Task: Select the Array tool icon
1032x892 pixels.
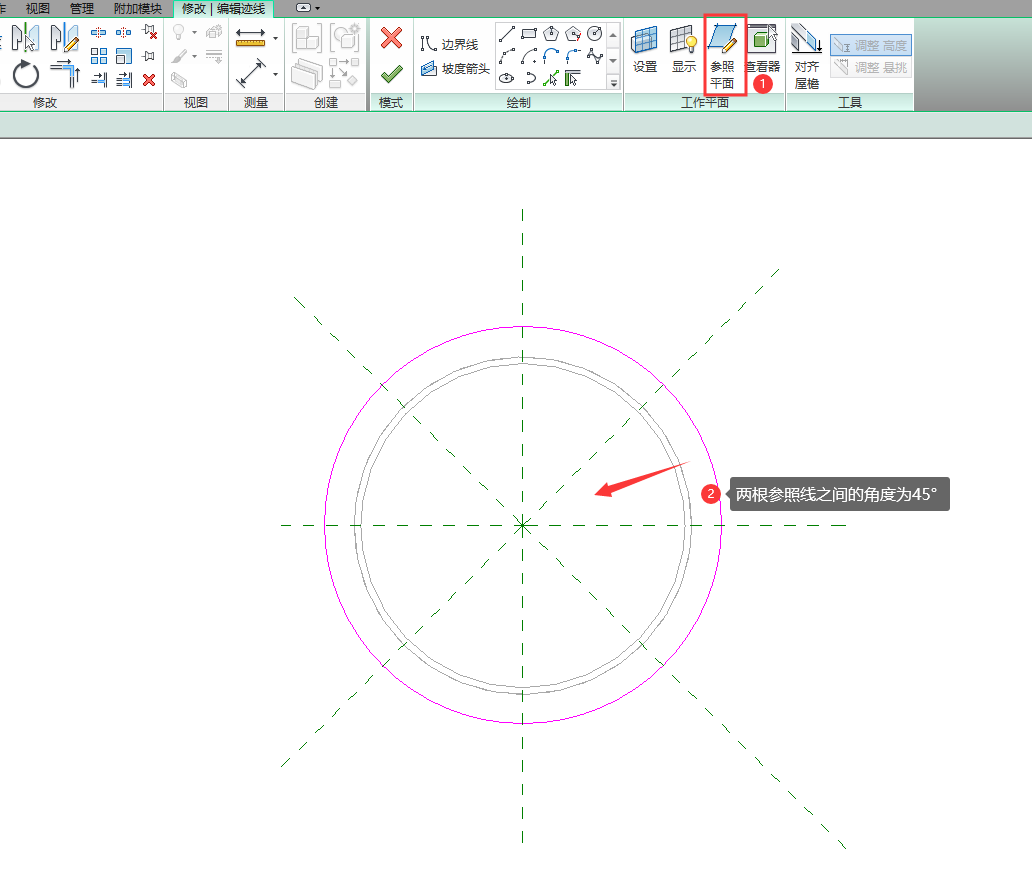Action: [99, 56]
